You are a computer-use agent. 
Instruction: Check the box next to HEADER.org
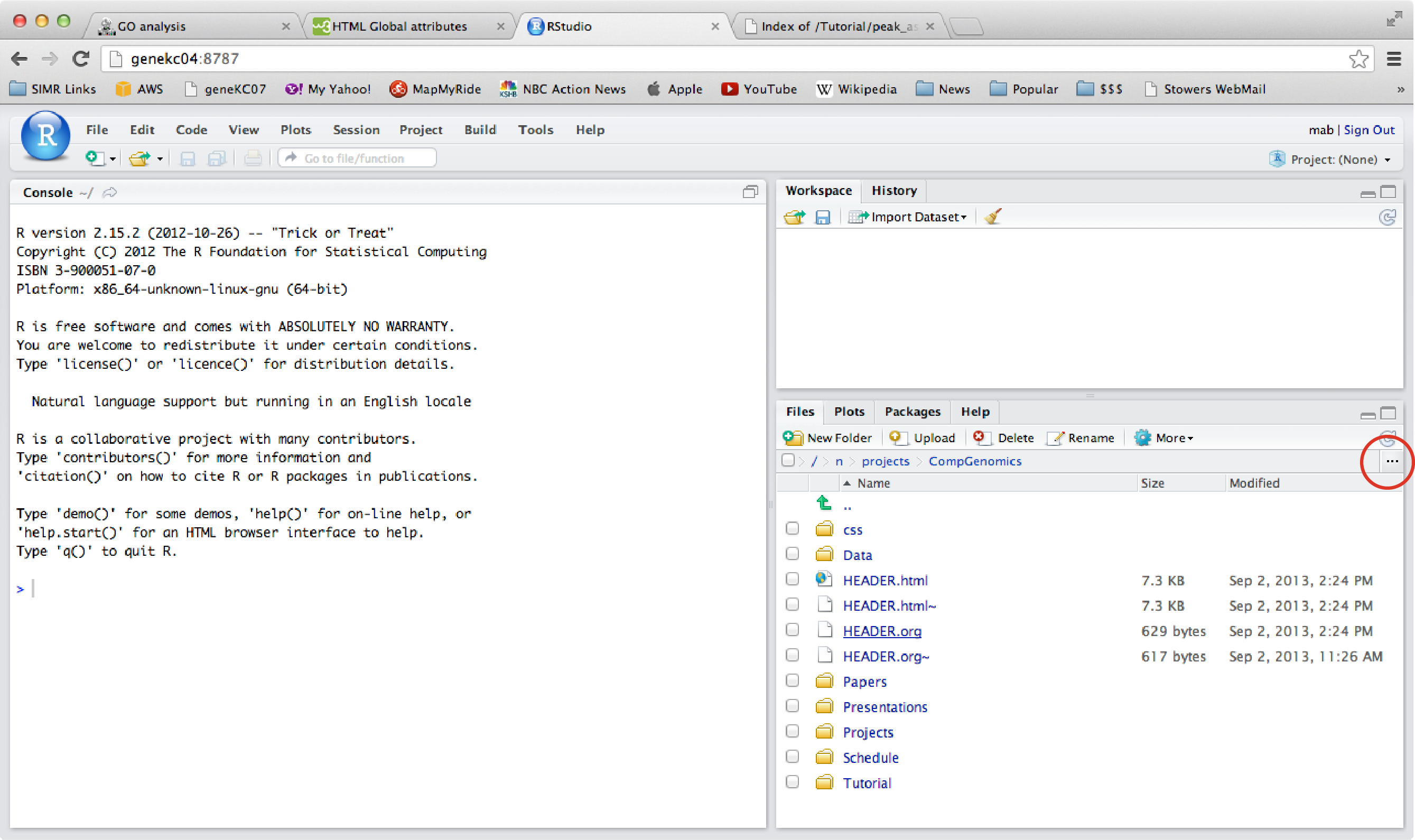793,630
